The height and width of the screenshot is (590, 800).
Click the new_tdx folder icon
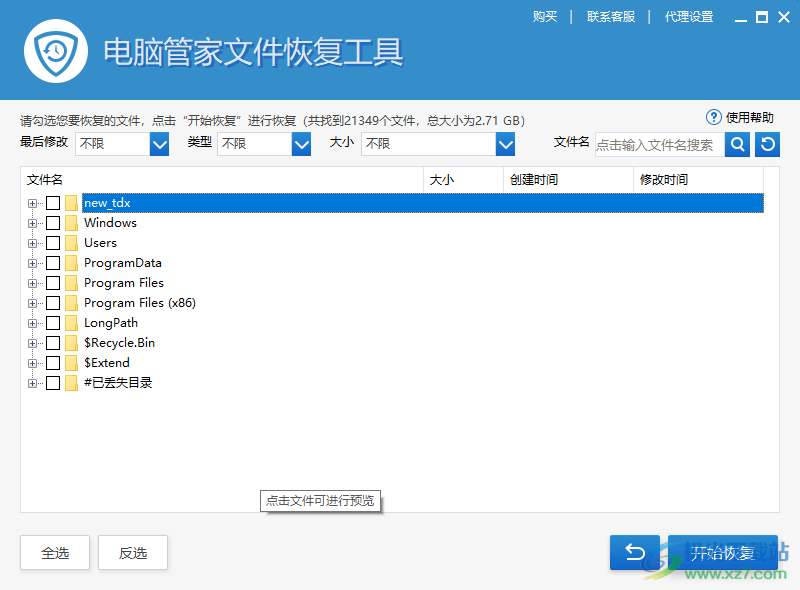71,203
